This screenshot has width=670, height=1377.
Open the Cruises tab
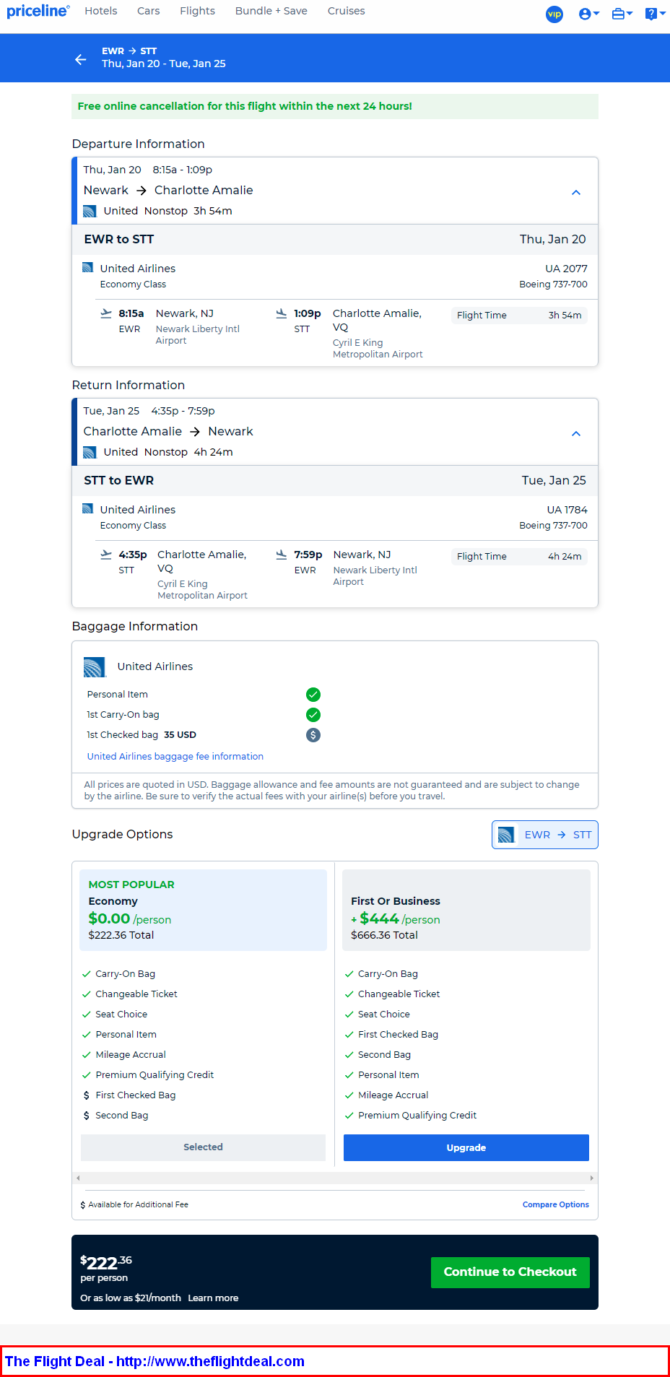tap(346, 11)
